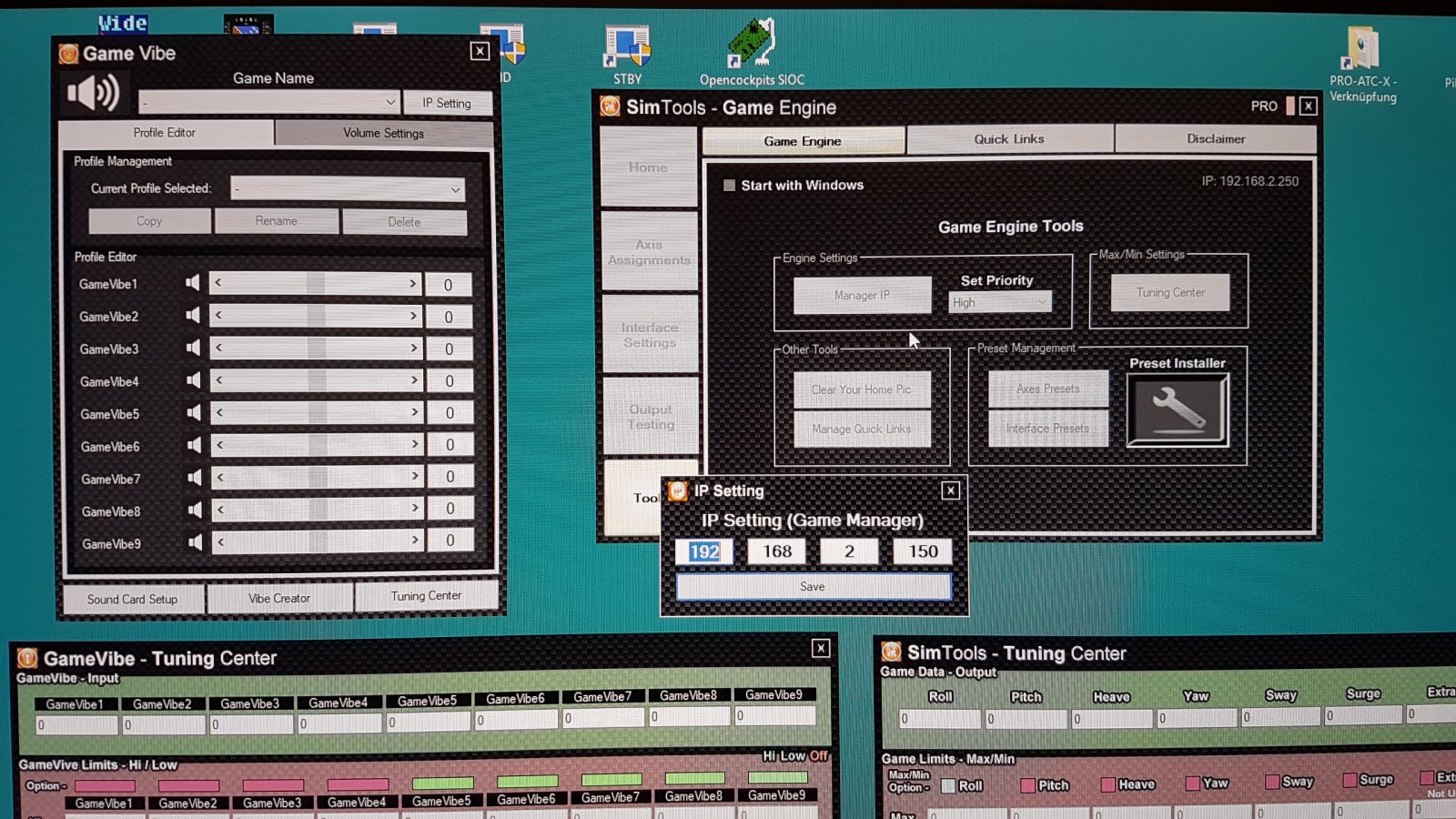Click the large speaker icon in Game Vibe

point(94,93)
